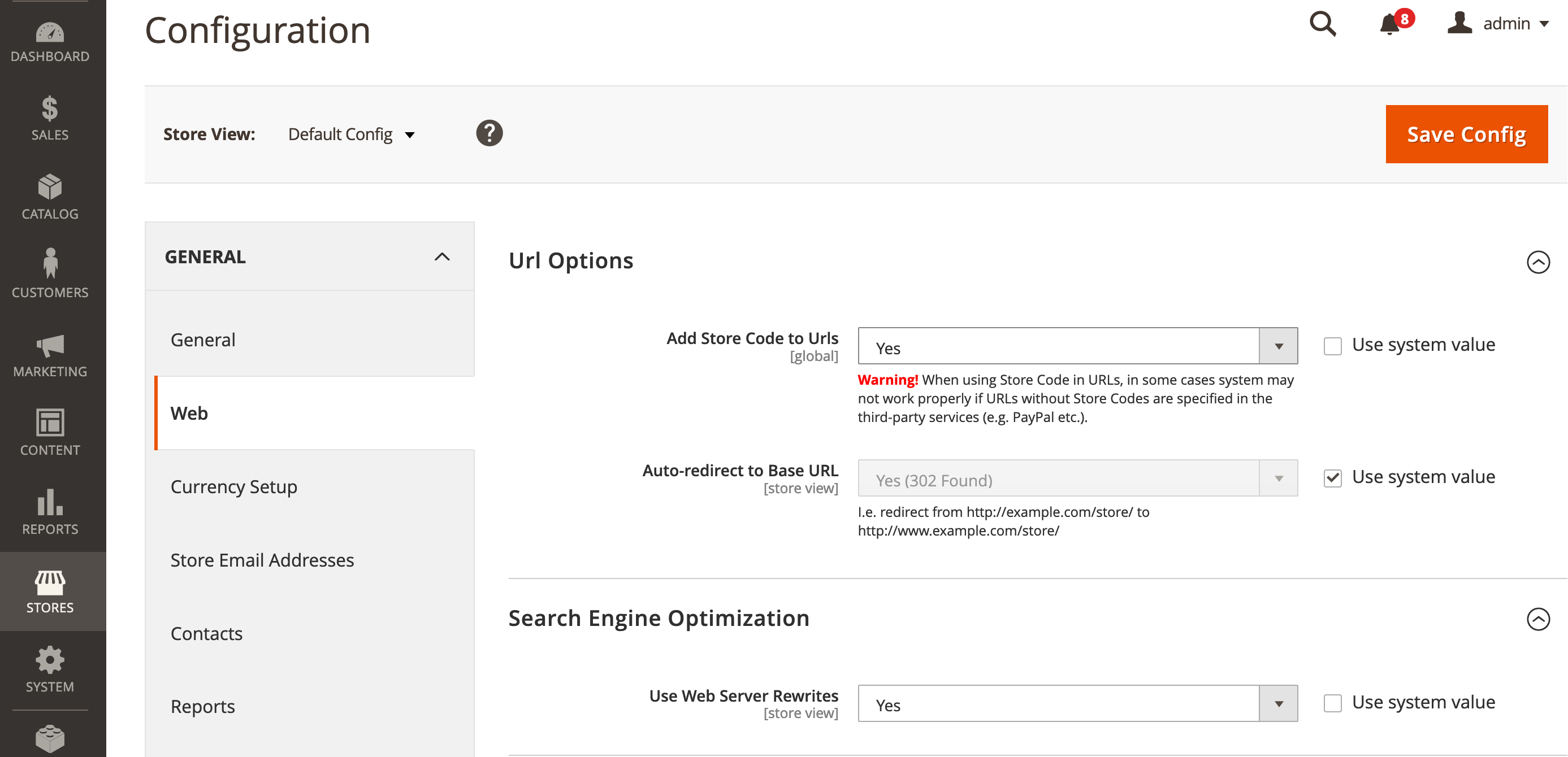Open the Store Email Addresses section
This screenshot has height=757, width=1568.
pyautogui.click(x=262, y=560)
